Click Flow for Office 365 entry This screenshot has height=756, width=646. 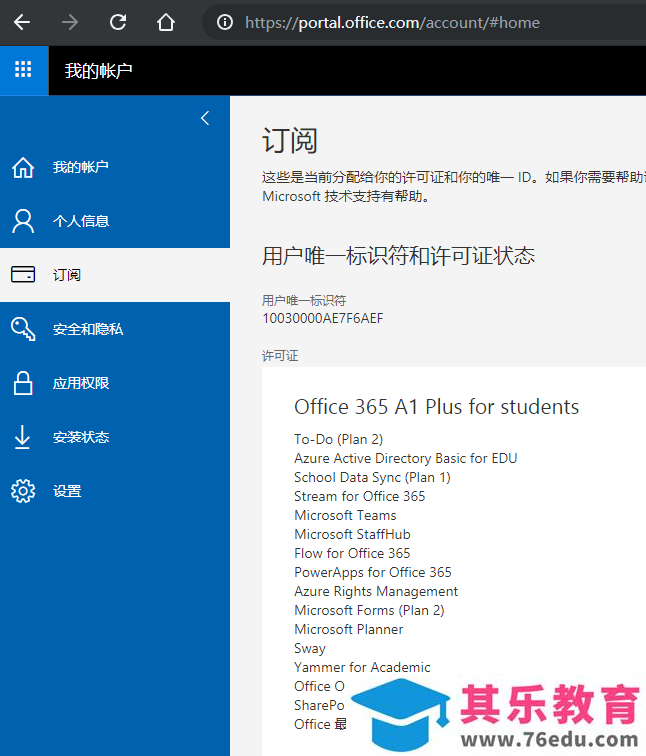click(x=352, y=553)
